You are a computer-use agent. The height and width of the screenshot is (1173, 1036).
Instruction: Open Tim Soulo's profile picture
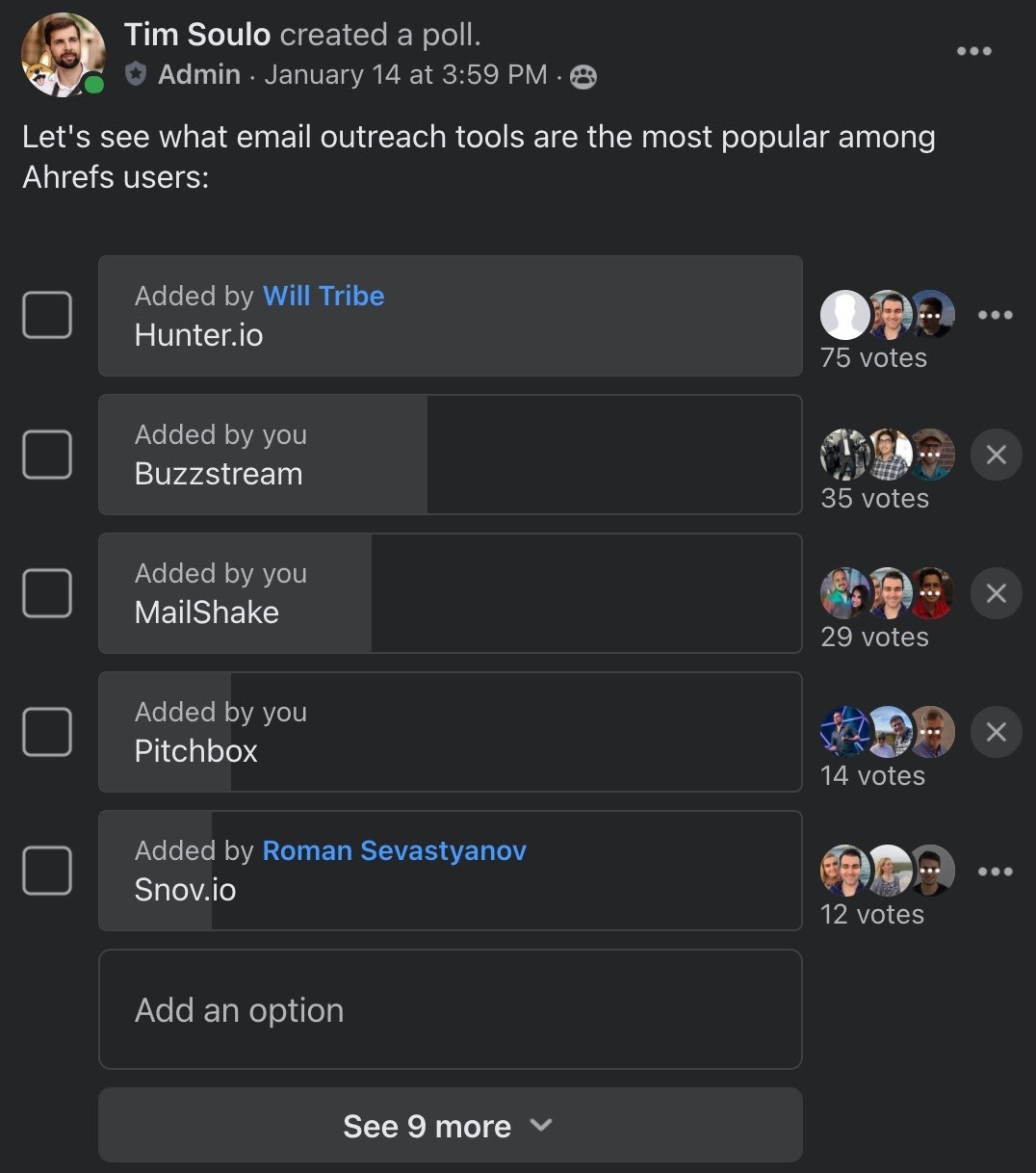pos(64,54)
